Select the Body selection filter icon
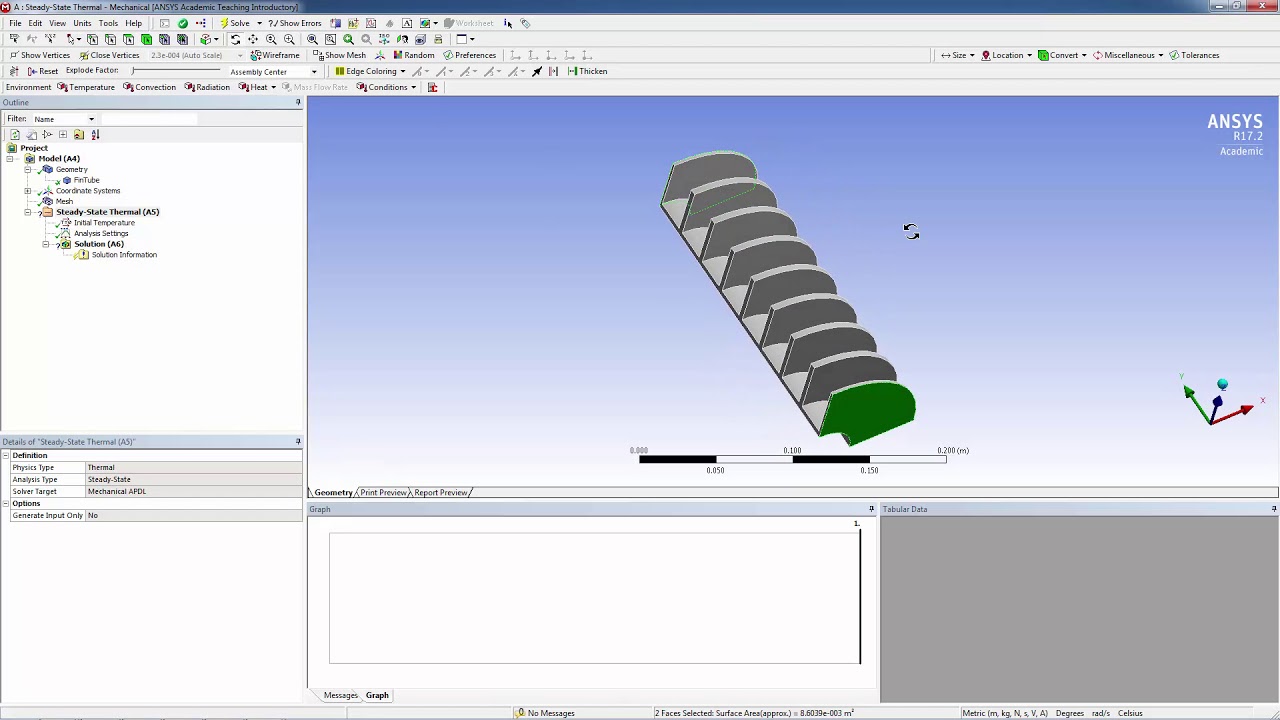The height and width of the screenshot is (720, 1280). tap(146, 39)
